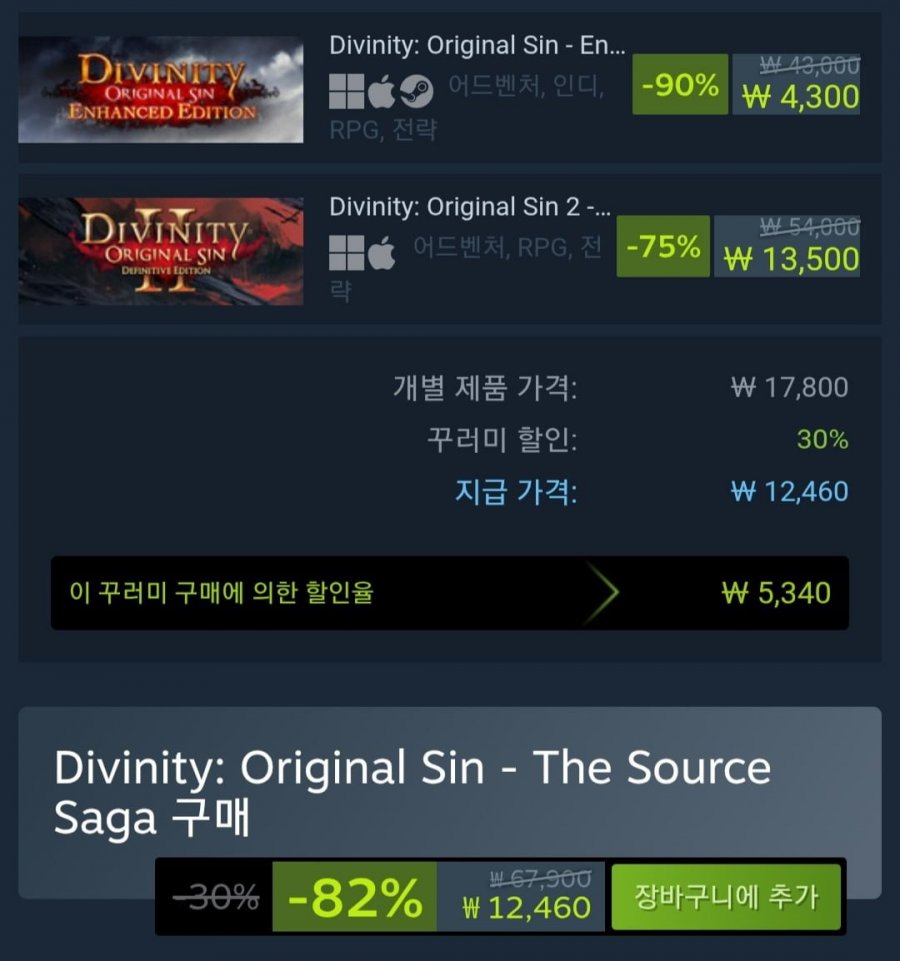The width and height of the screenshot is (900, 961).
Task: Click the Windows icon for Divinity Original Sin Enhanced
Action: (346, 91)
